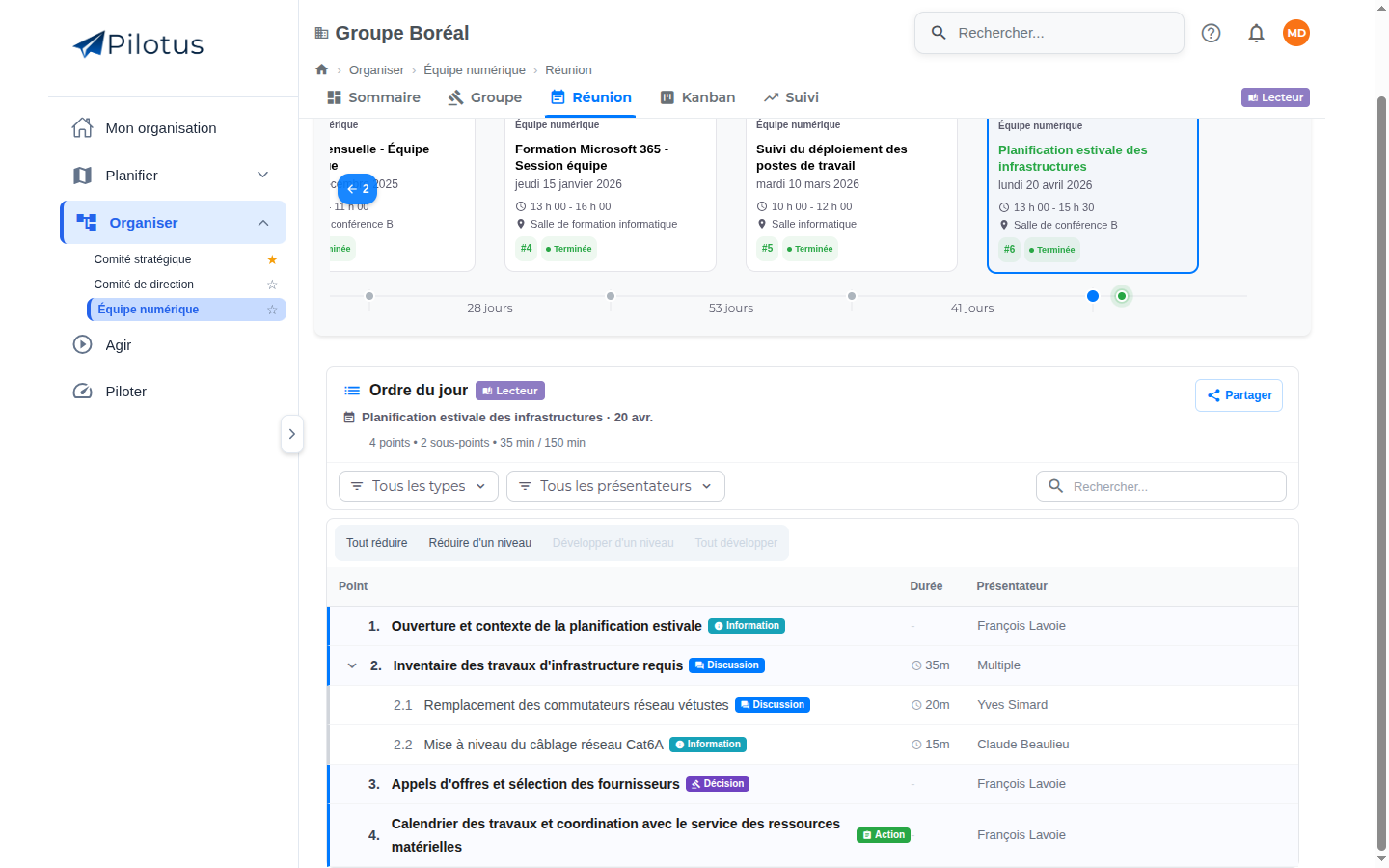Click the Agir play icon
This screenshot has height=868, width=1389.
click(x=83, y=344)
